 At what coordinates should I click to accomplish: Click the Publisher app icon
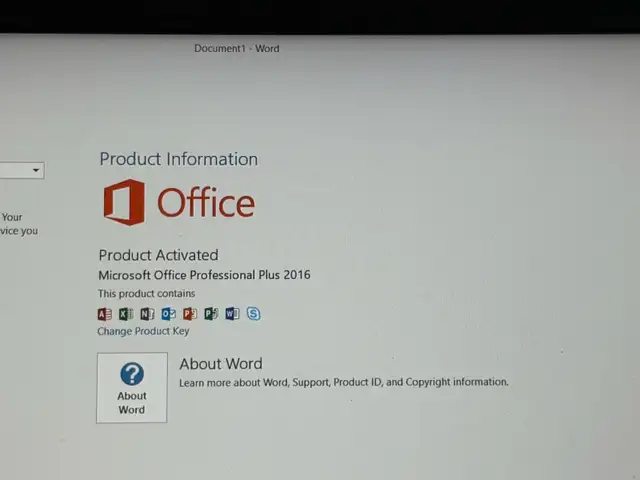coord(211,313)
